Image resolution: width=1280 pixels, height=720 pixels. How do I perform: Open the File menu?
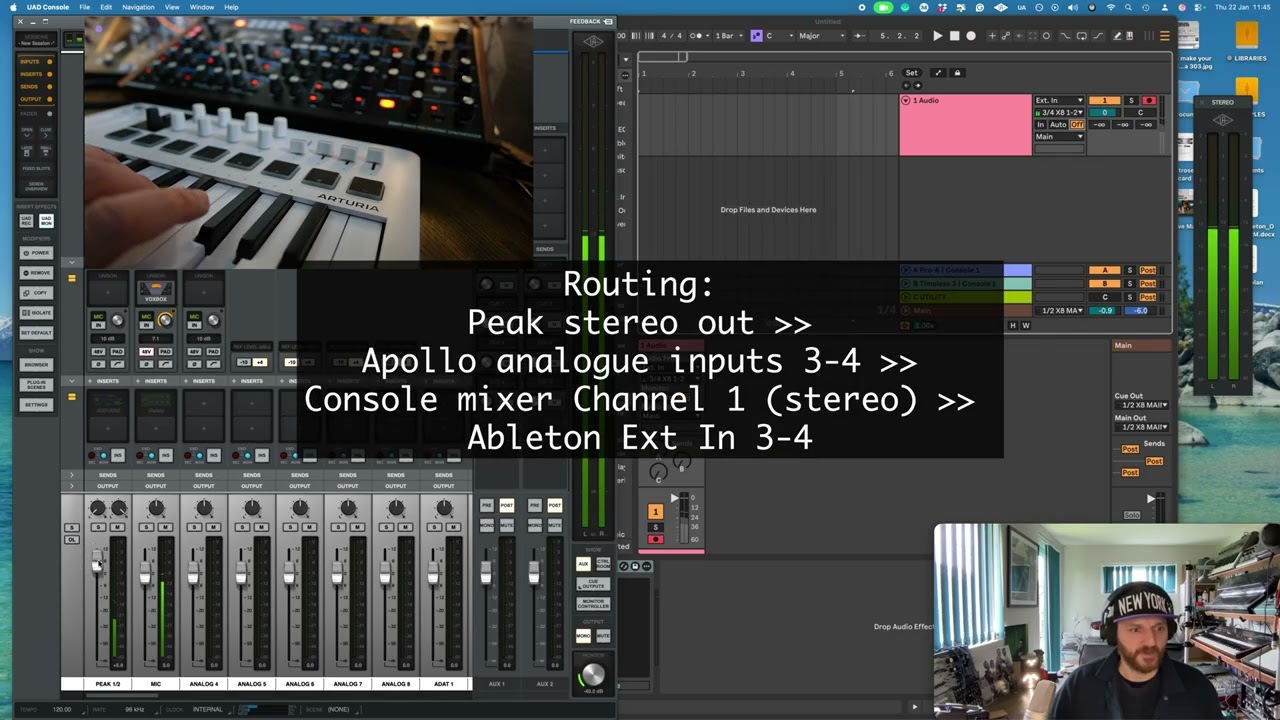pos(84,7)
